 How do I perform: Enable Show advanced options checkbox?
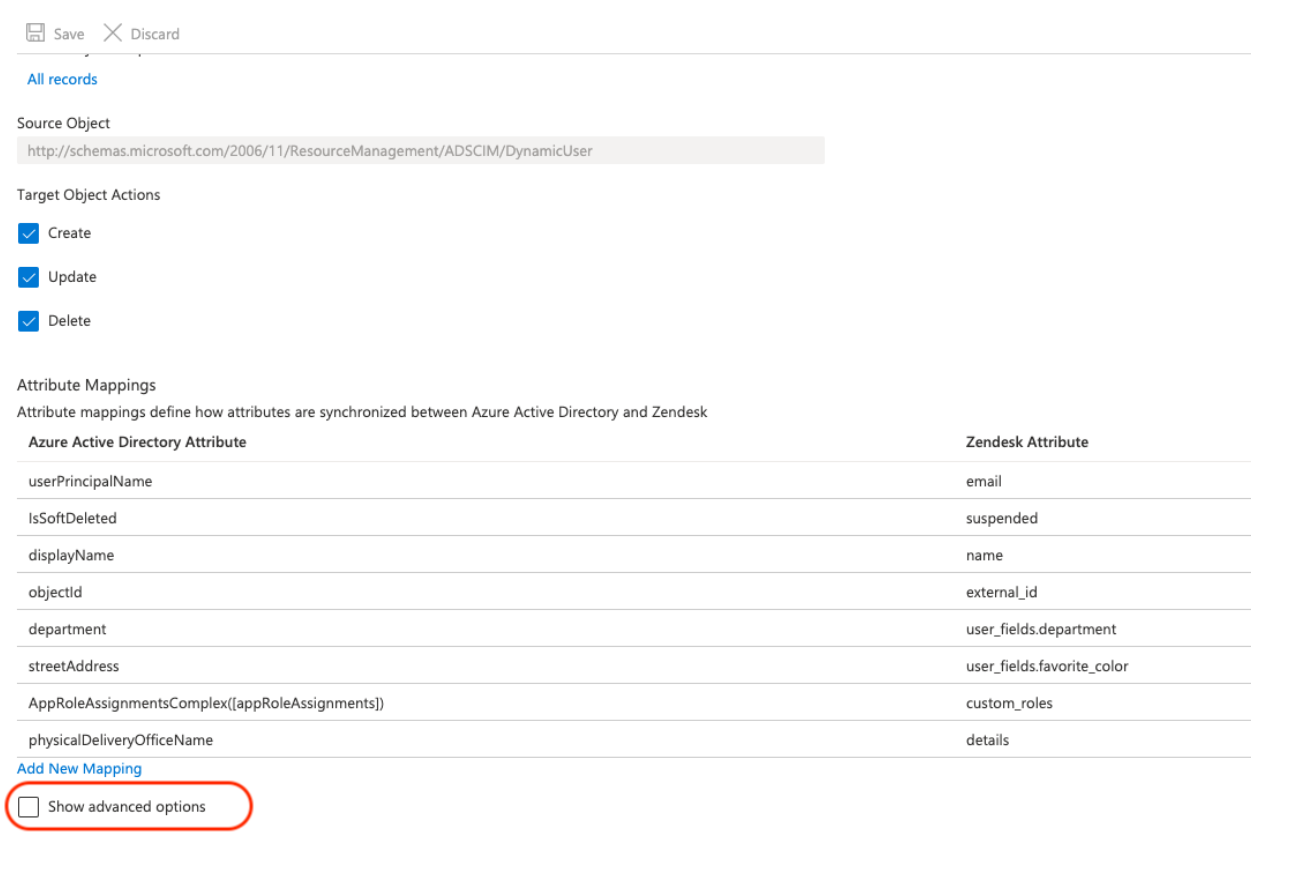(x=29, y=807)
